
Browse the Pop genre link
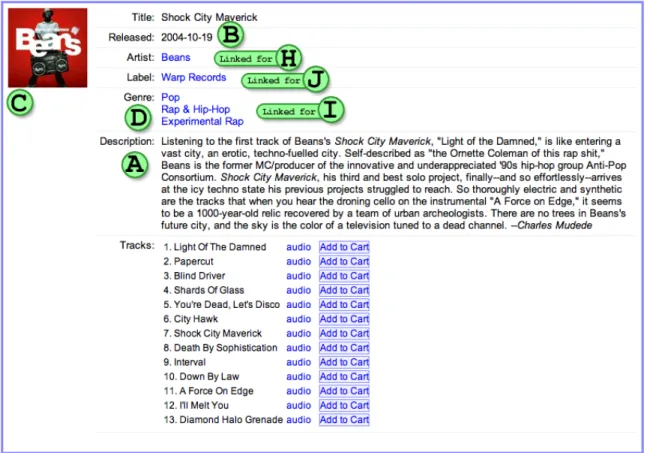point(170,97)
